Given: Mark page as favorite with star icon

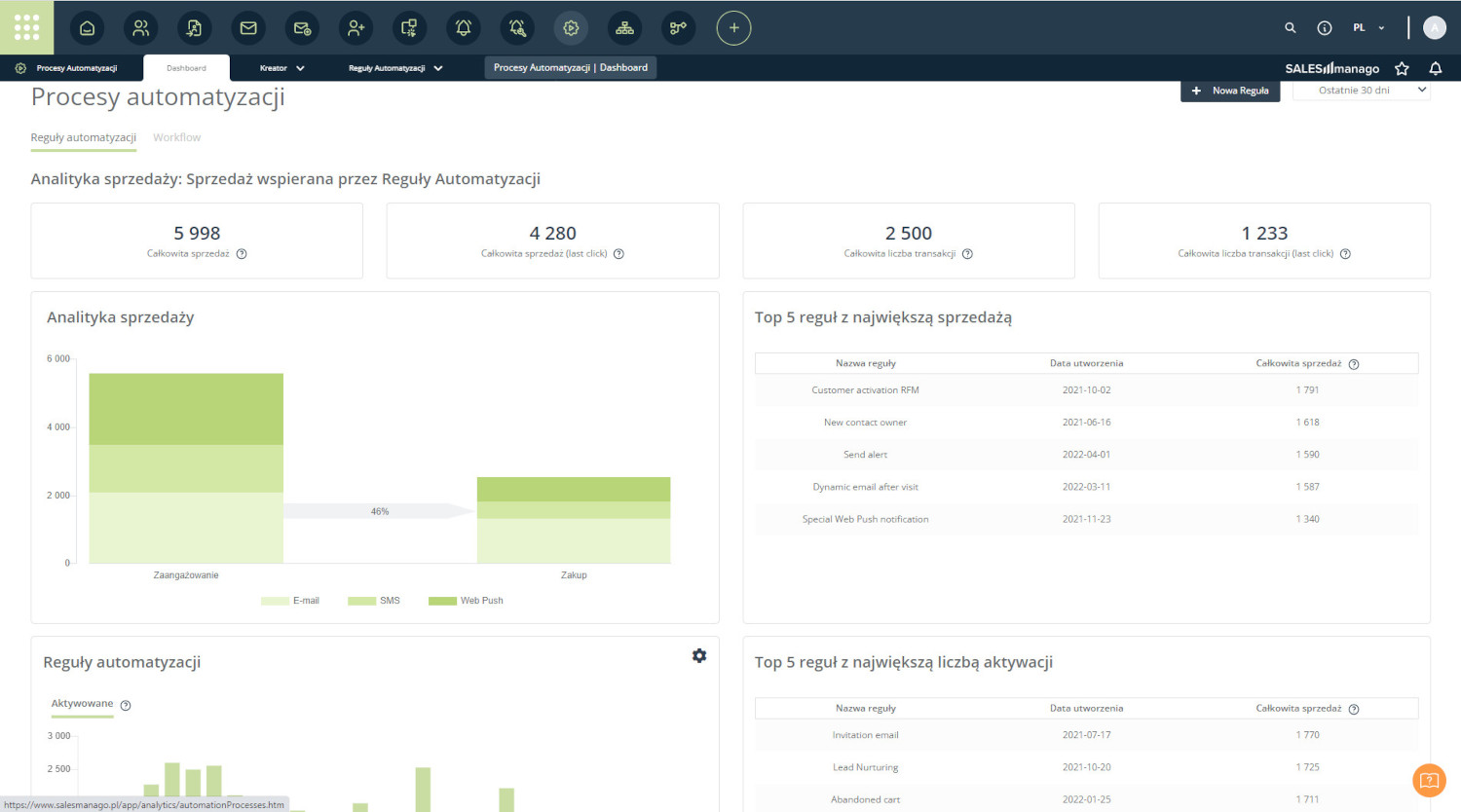Looking at the screenshot, I should pos(1403,68).
